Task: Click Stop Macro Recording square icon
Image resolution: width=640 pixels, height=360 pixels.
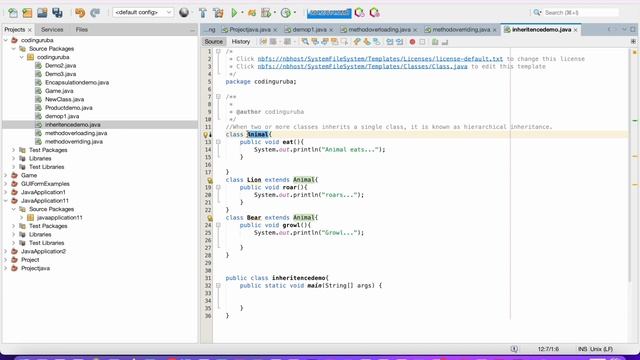Action: (x=422, y=42)
